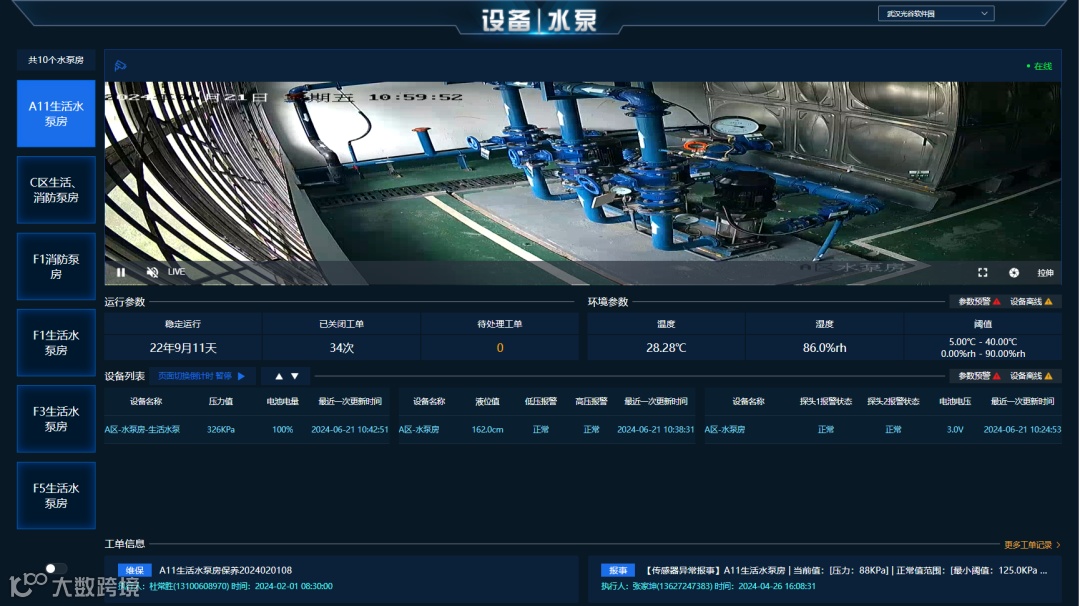Click battery level 100% cell
This screenshot has width=1080, height=606.
pos(282,430)
